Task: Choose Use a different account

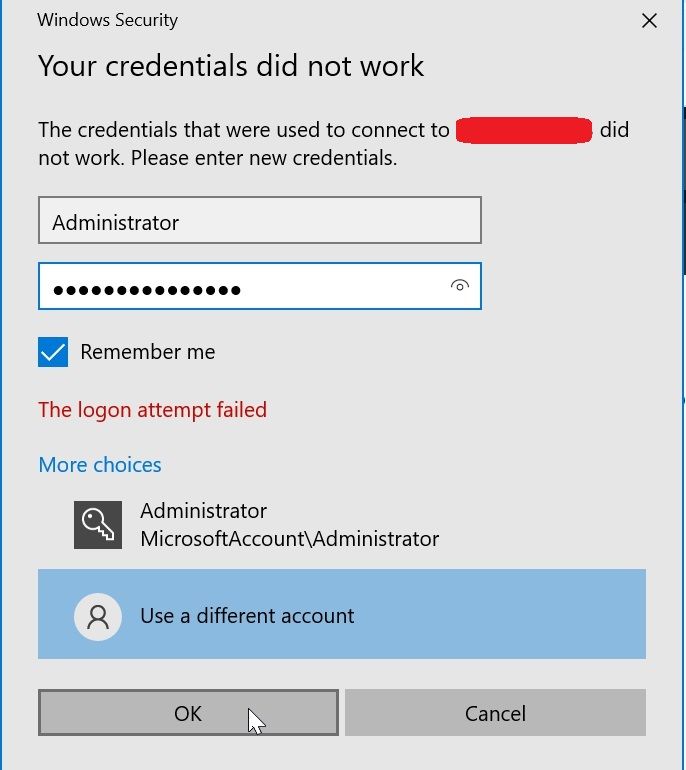Action: [342, 614]
